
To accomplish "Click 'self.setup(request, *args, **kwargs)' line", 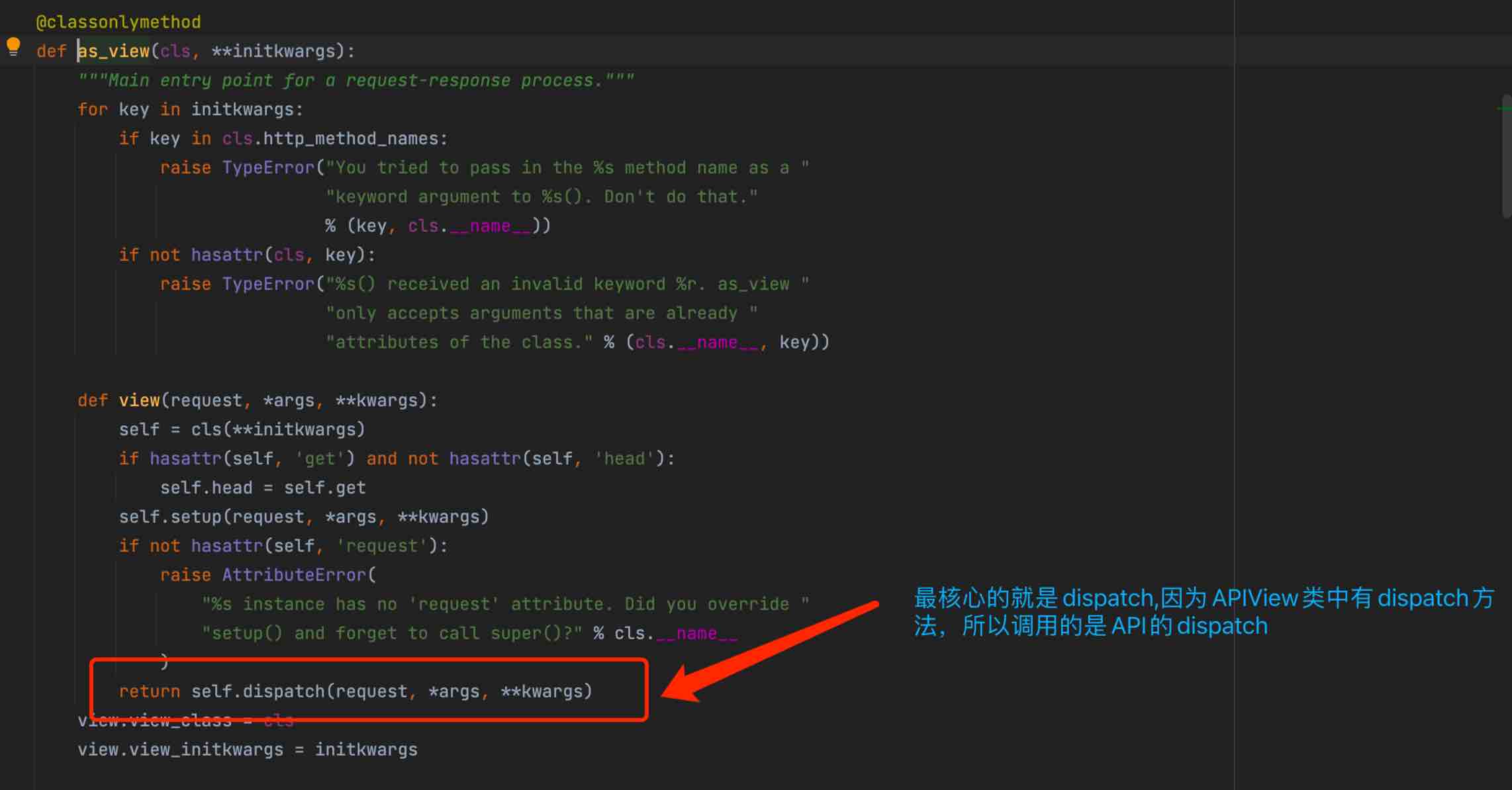I will point(304,517).
